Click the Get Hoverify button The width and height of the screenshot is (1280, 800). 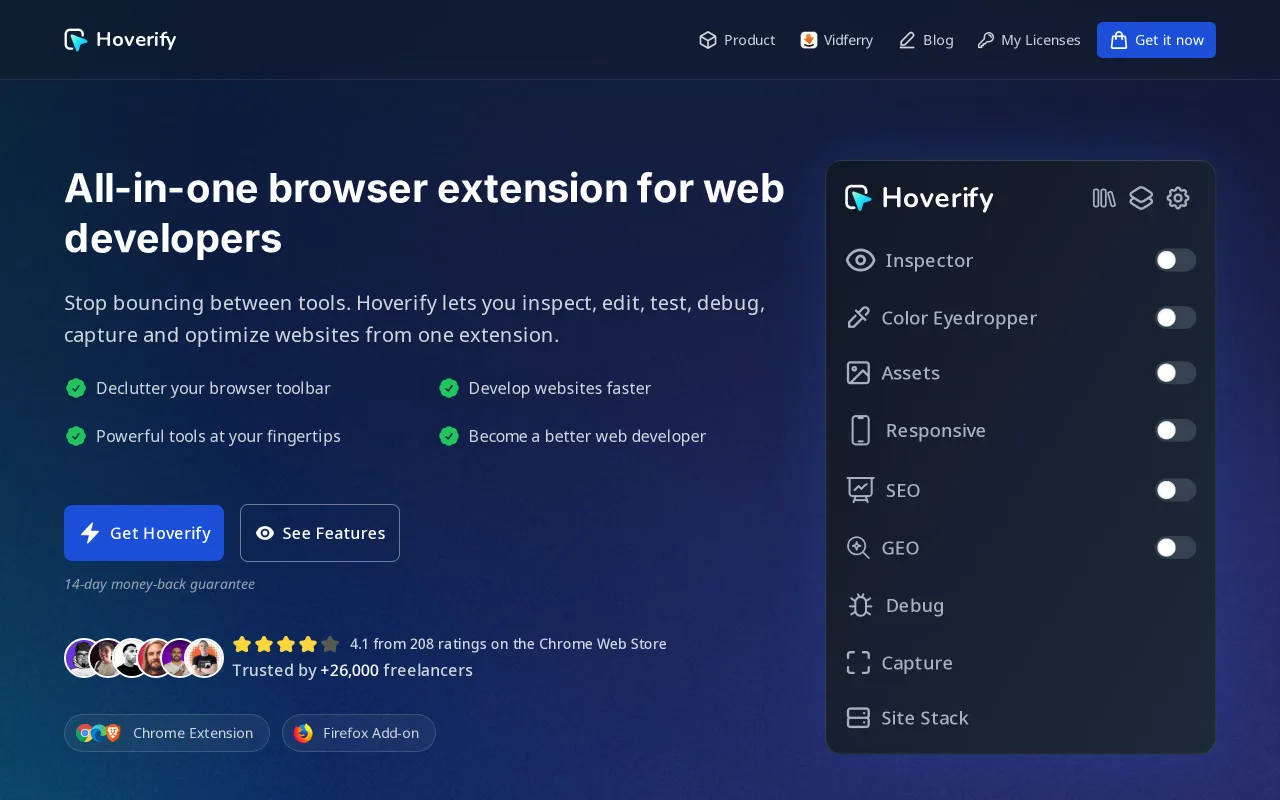tap(144, 533)
